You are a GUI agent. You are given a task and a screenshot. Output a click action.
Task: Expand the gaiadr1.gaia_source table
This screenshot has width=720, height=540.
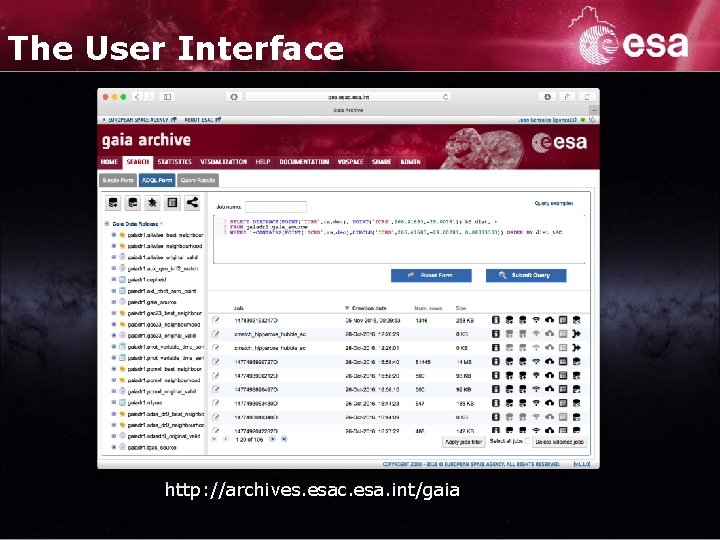point(114,302)
